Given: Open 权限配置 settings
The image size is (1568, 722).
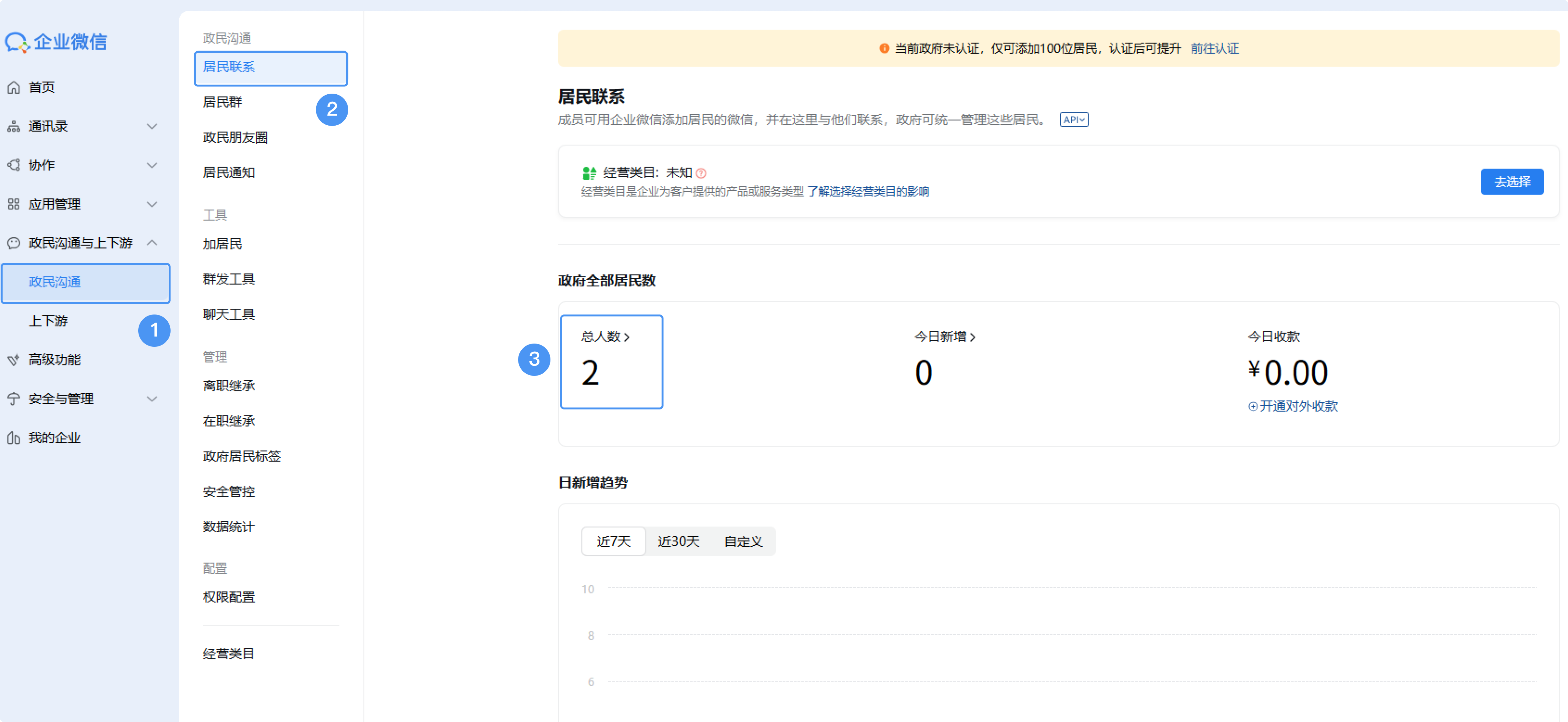Looking at the screenshot, I should pyautogui.click(x=229, y=597).
